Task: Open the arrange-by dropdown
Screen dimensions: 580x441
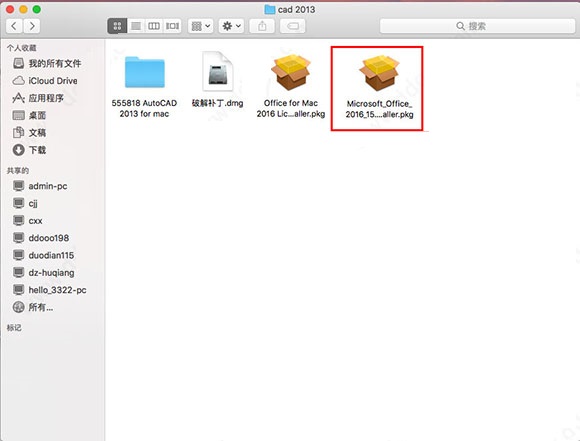Action: click(200, 26)
